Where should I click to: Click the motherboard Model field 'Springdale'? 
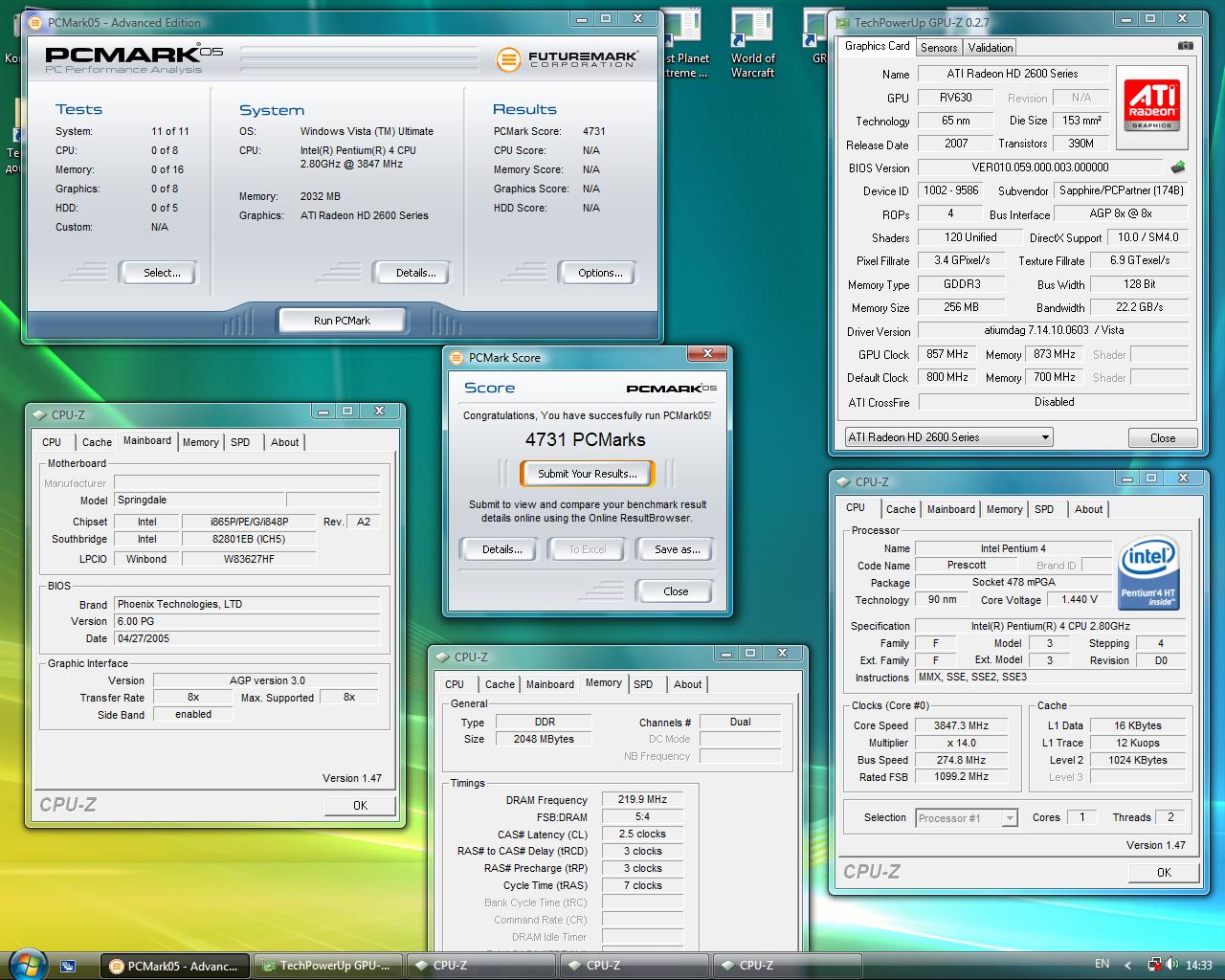tap(199, 500)
